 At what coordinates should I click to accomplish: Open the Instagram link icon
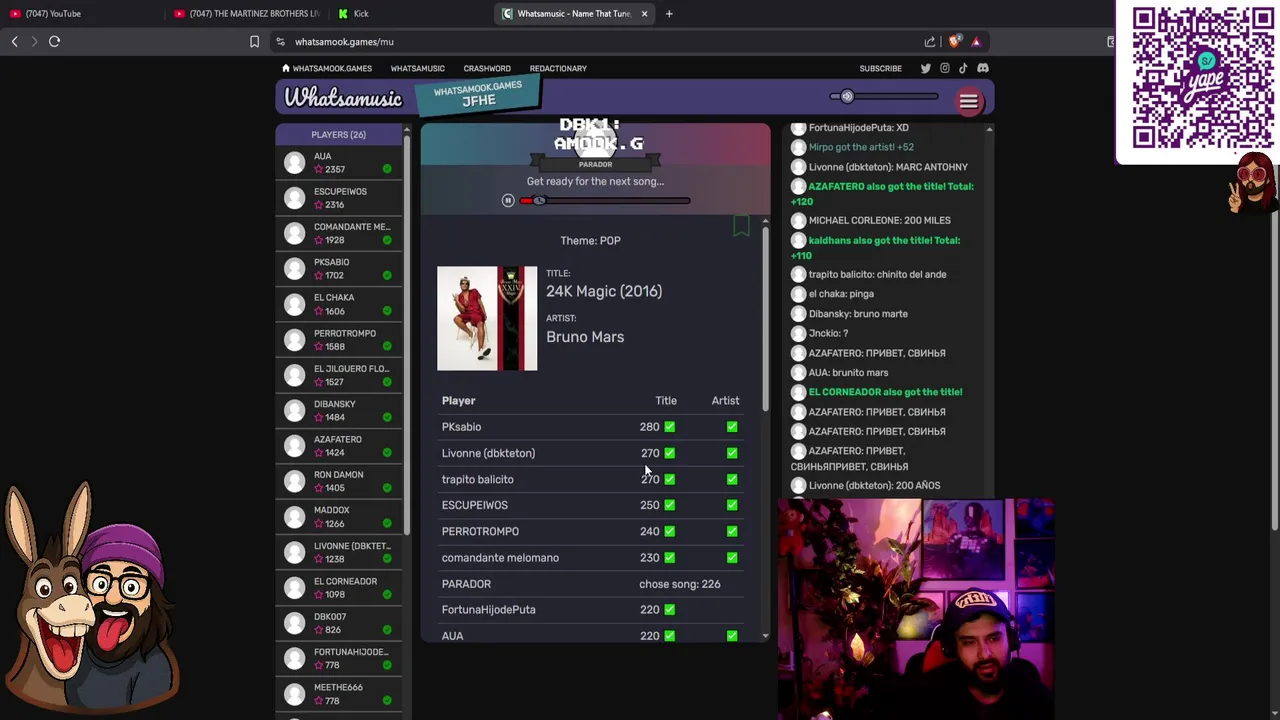click(x=944, y=69)
